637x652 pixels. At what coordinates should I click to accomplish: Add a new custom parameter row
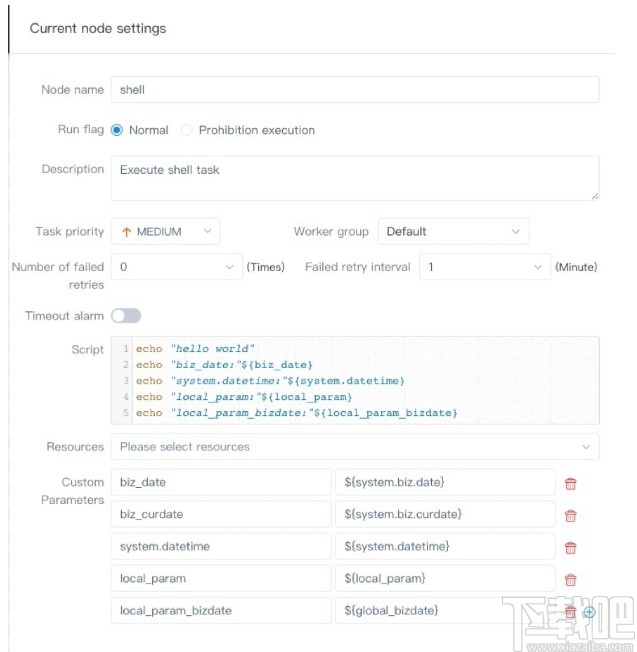[x=589, y=612]
